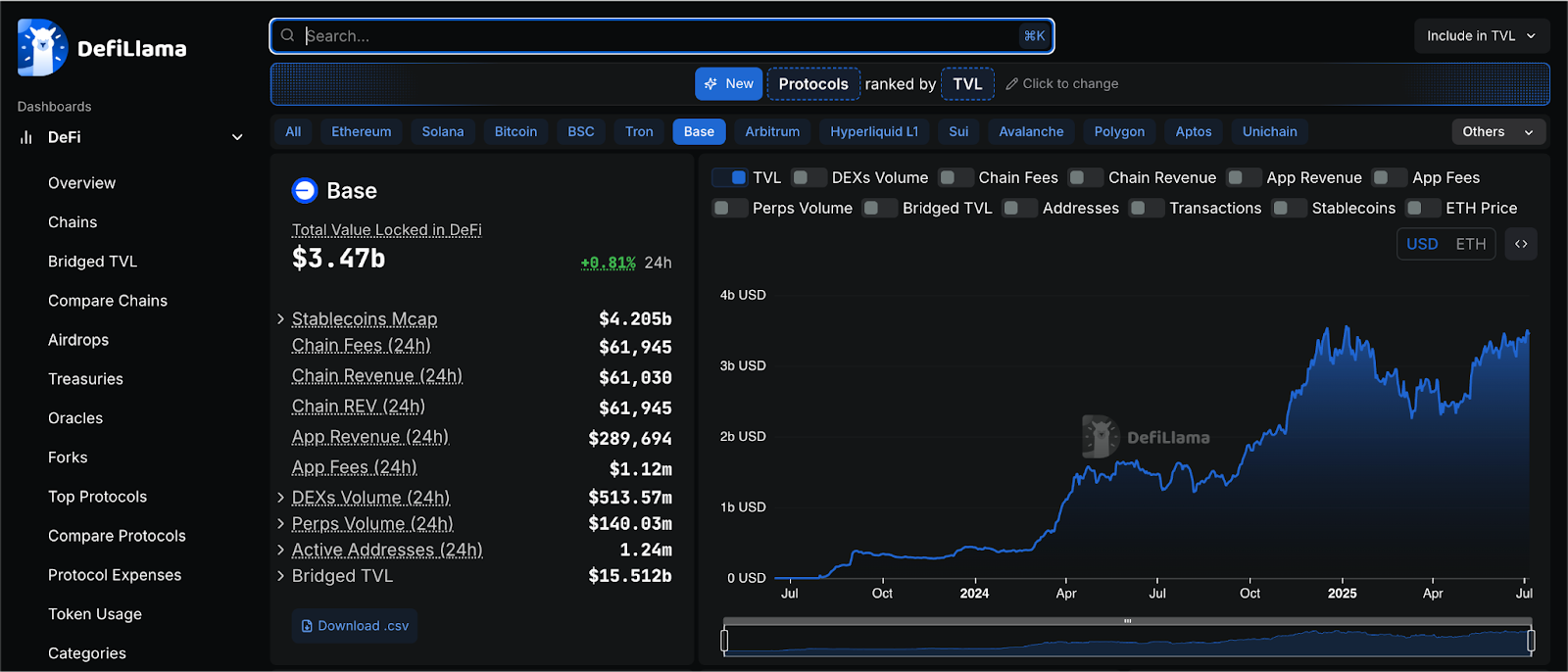
Task: Select the Bitcoin chain tab
Action: tap(515, 131)
